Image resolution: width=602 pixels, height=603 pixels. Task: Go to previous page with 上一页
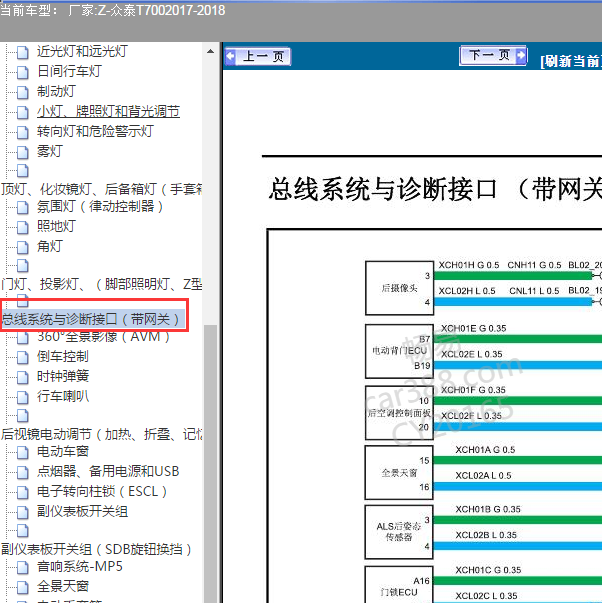point(258,57)
